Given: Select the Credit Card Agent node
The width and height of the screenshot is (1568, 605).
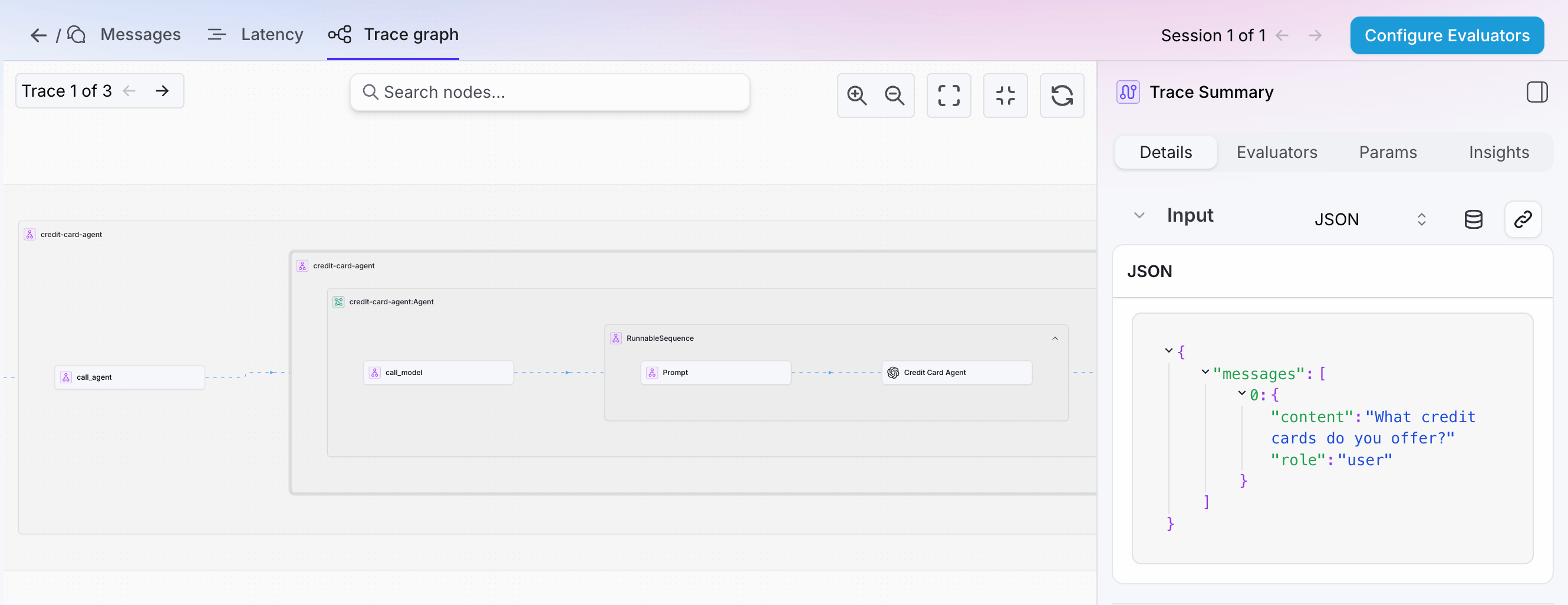Looking at the screenshot, I should [956, 373].
